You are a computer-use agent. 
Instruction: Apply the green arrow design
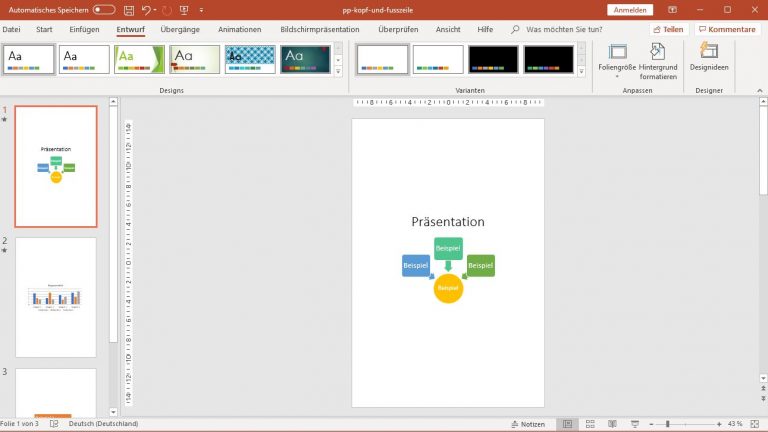click(x=140, y=59)
